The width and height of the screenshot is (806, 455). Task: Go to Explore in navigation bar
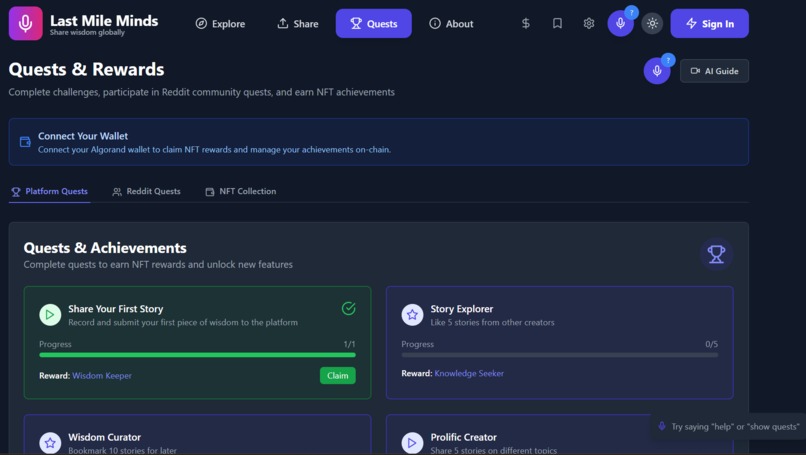click(x=220, y=24)
